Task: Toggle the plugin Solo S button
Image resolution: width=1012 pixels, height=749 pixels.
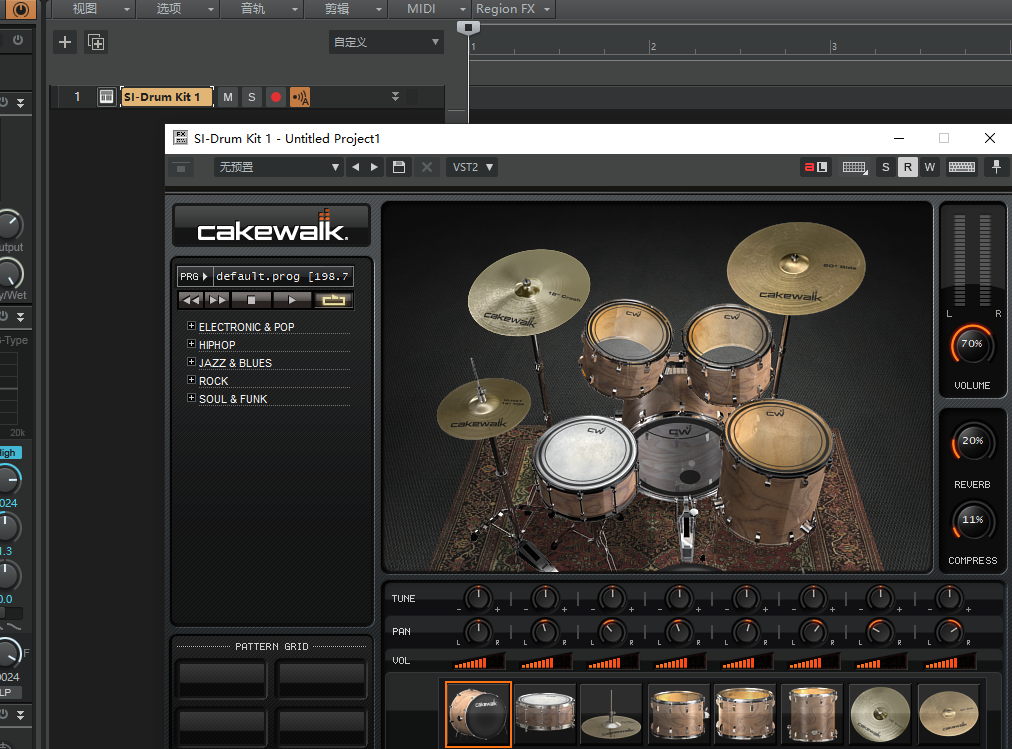Action: [886, 167]
